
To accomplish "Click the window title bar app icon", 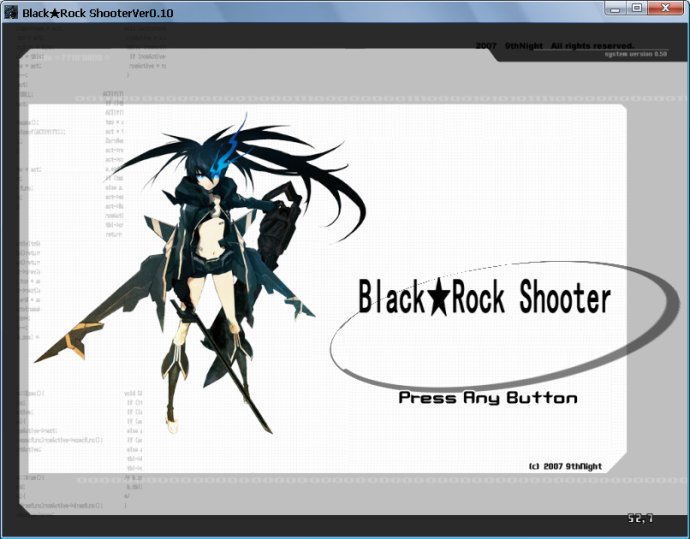I will point(11,12).
